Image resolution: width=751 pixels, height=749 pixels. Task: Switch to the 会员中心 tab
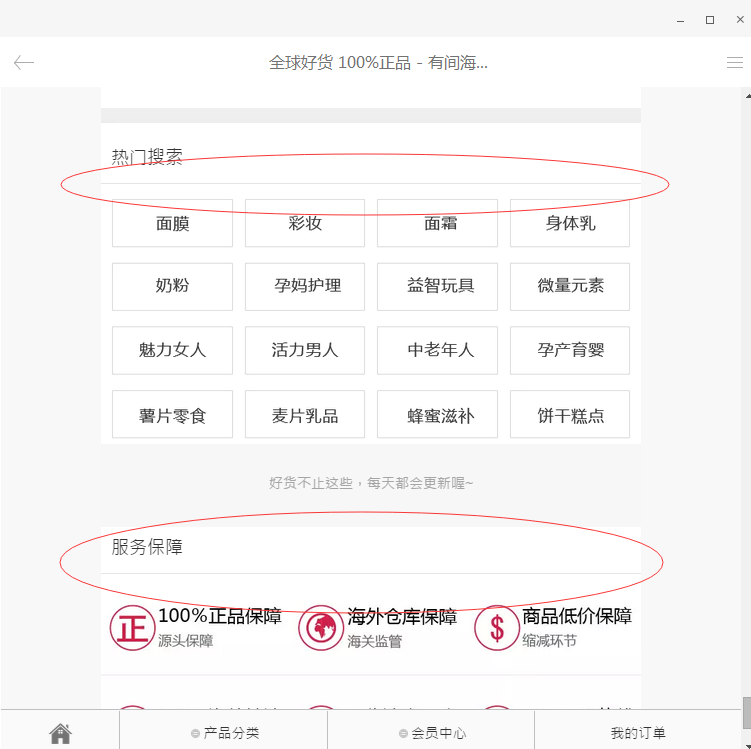pyautogui.click(x=431, y=733)
